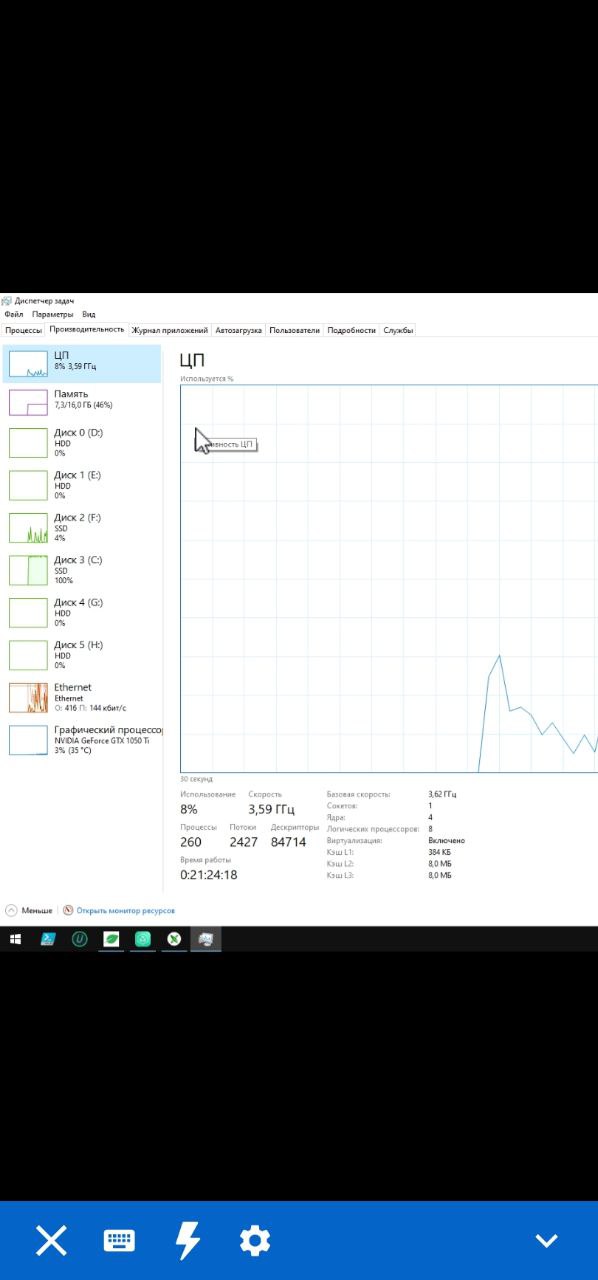Open the Ethernet network graph
The image size is (598, 1280).
(82, 697)
